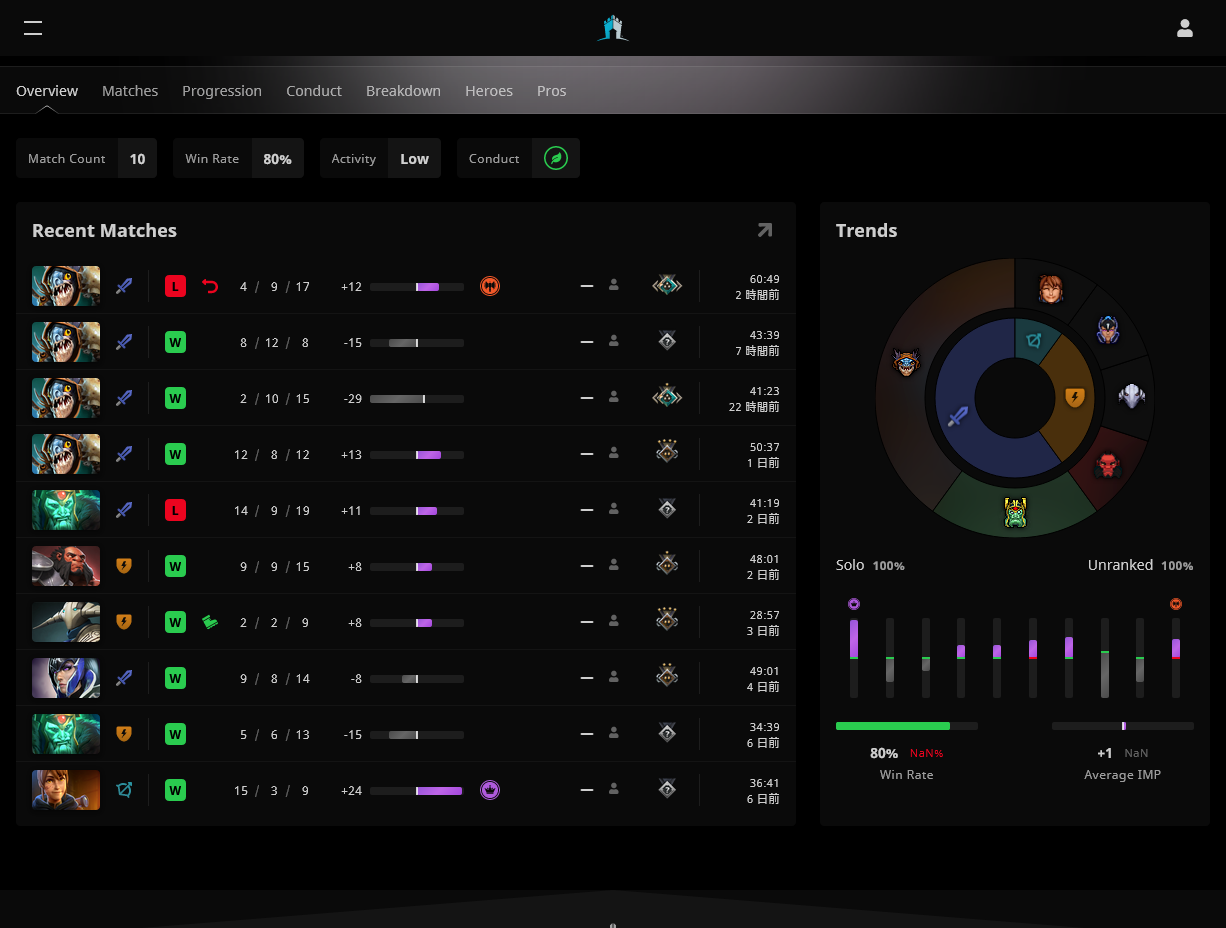This screenshot has height=928, width=1226.
Task: Click the Win Rate 80% stat box
Action: [x=238, y=158]
